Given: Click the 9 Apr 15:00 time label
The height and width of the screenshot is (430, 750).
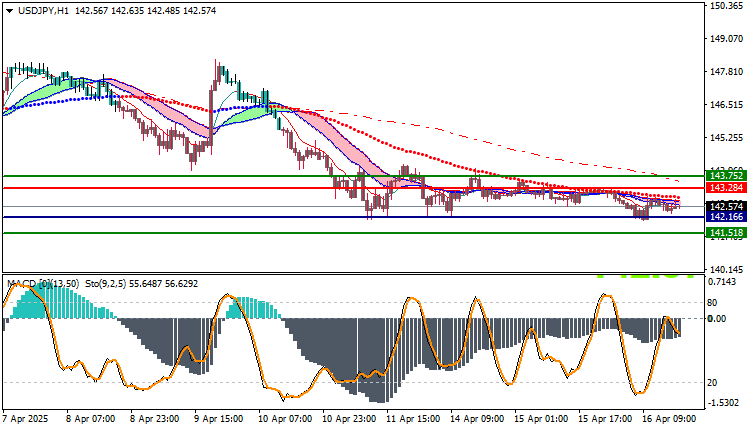Looking at the screenshot, I should tap(219, 419).
